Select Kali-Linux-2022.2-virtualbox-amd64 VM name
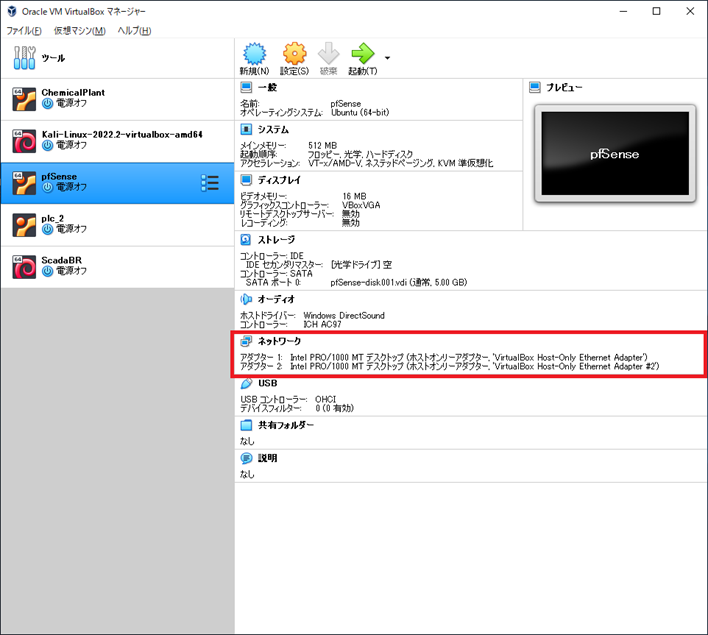Image resolution: width=708 pixels, height=635 pixels. point(122,134)
